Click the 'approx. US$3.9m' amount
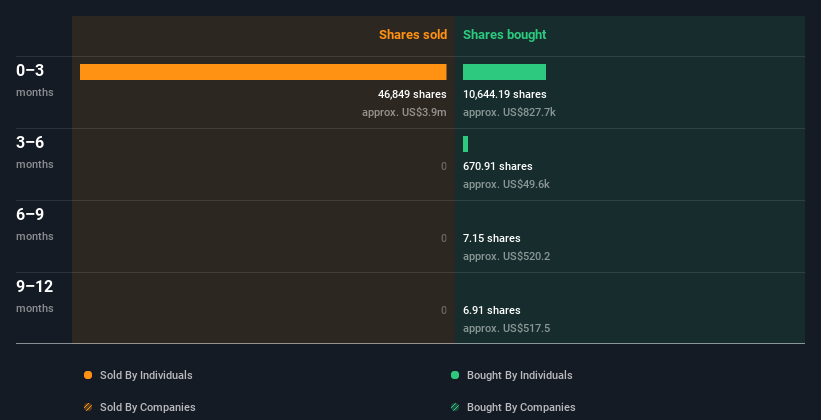821x420 pixels. pos(404,113)
